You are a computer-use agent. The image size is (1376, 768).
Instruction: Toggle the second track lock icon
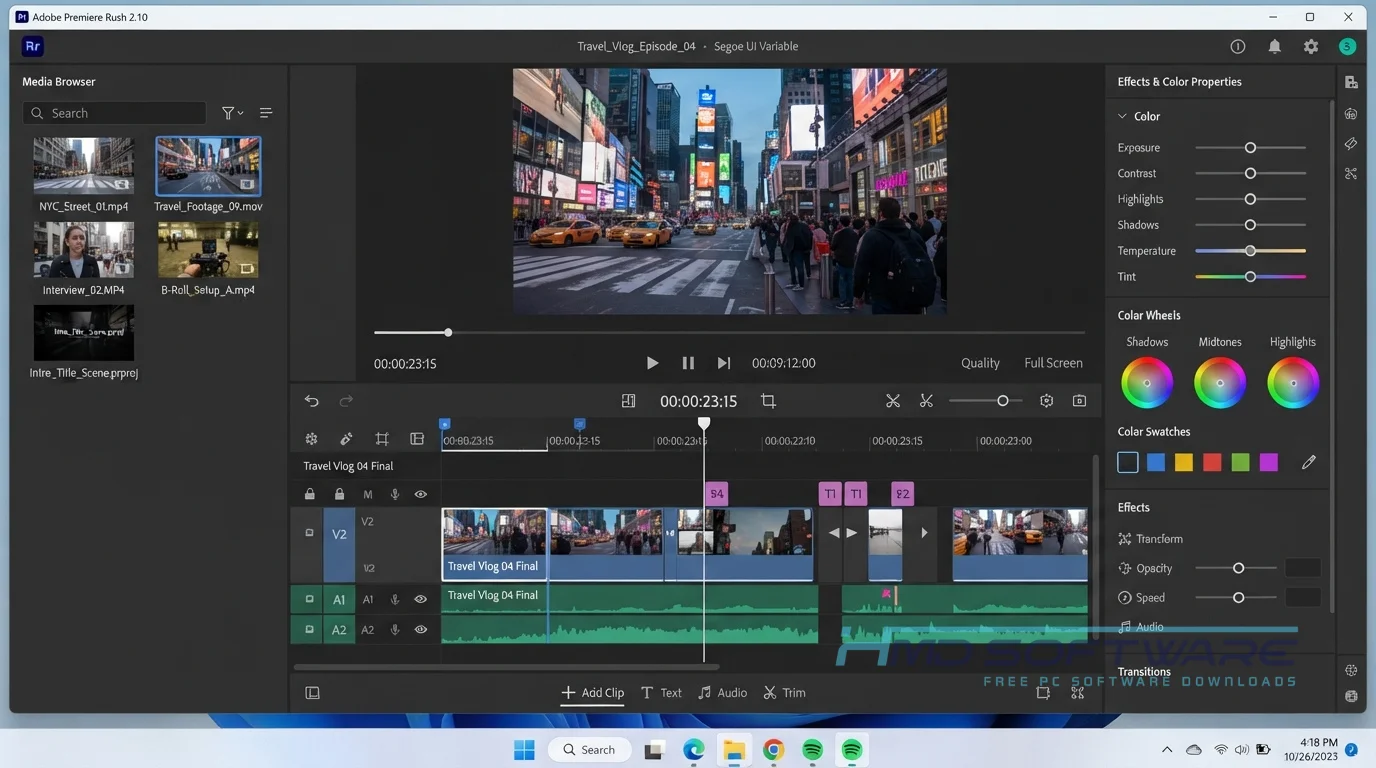(339, 494)
